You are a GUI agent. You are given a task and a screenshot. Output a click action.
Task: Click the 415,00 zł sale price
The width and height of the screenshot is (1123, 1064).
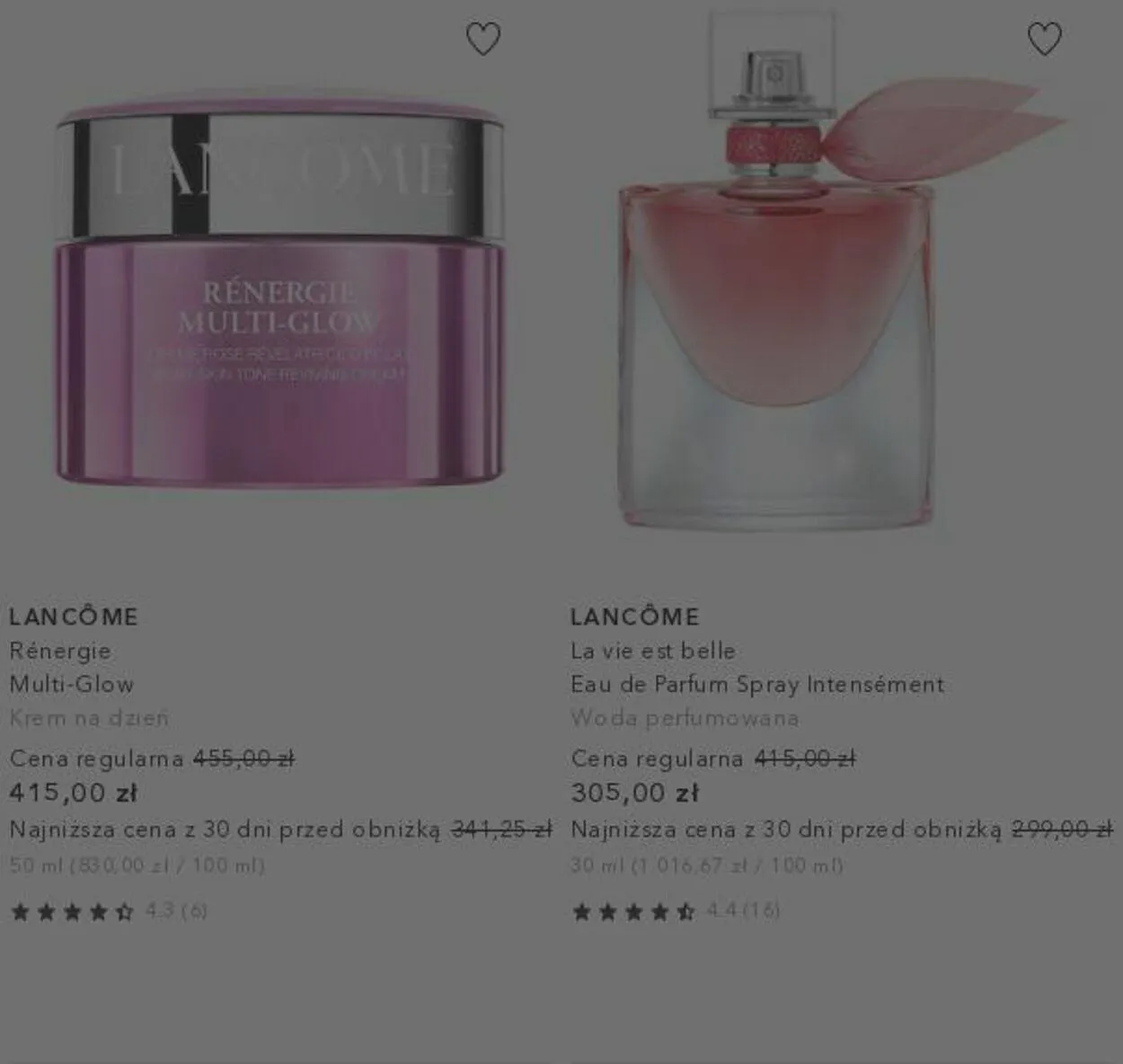coord(73,793)
